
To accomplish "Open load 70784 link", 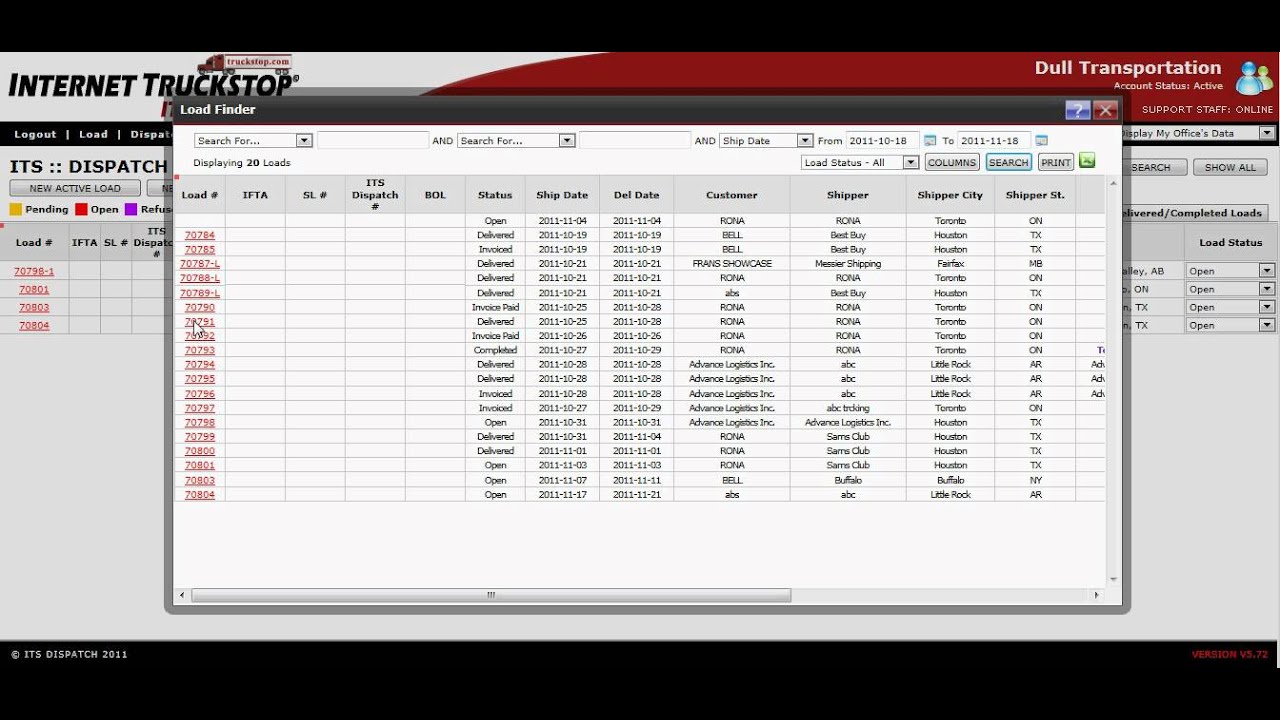I will pyautogui.click(x=200, y=235).
